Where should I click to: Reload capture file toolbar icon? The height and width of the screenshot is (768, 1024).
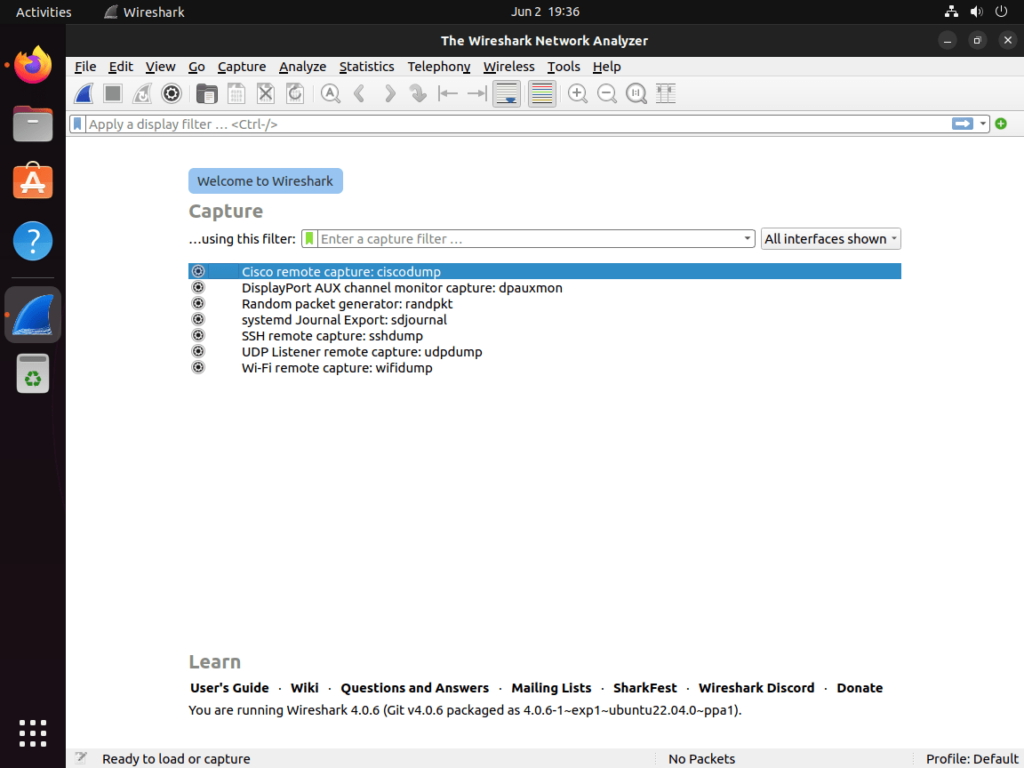(295, 93)
